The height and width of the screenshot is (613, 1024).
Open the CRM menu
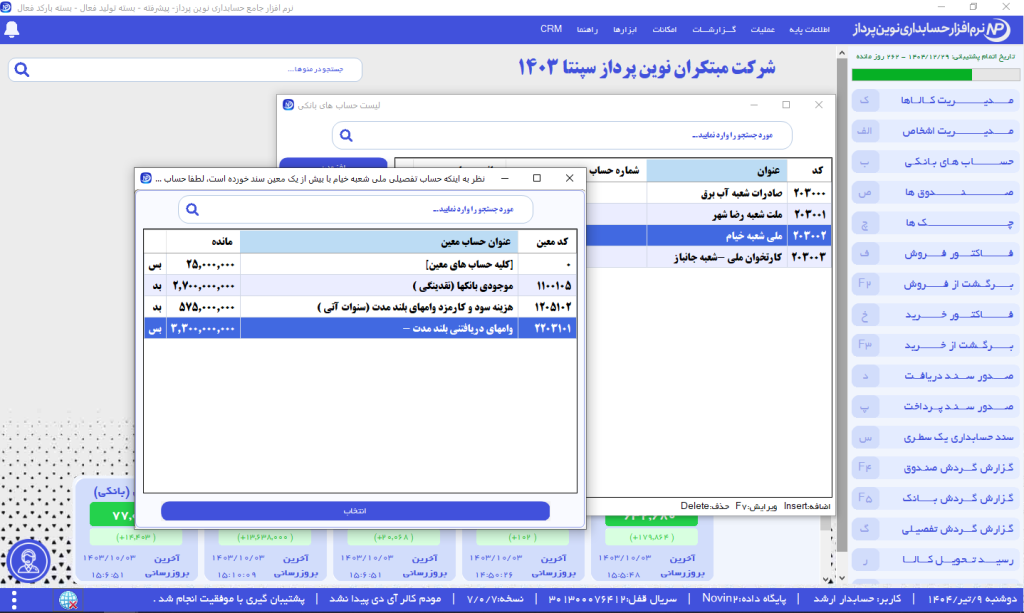coord(551,29)
